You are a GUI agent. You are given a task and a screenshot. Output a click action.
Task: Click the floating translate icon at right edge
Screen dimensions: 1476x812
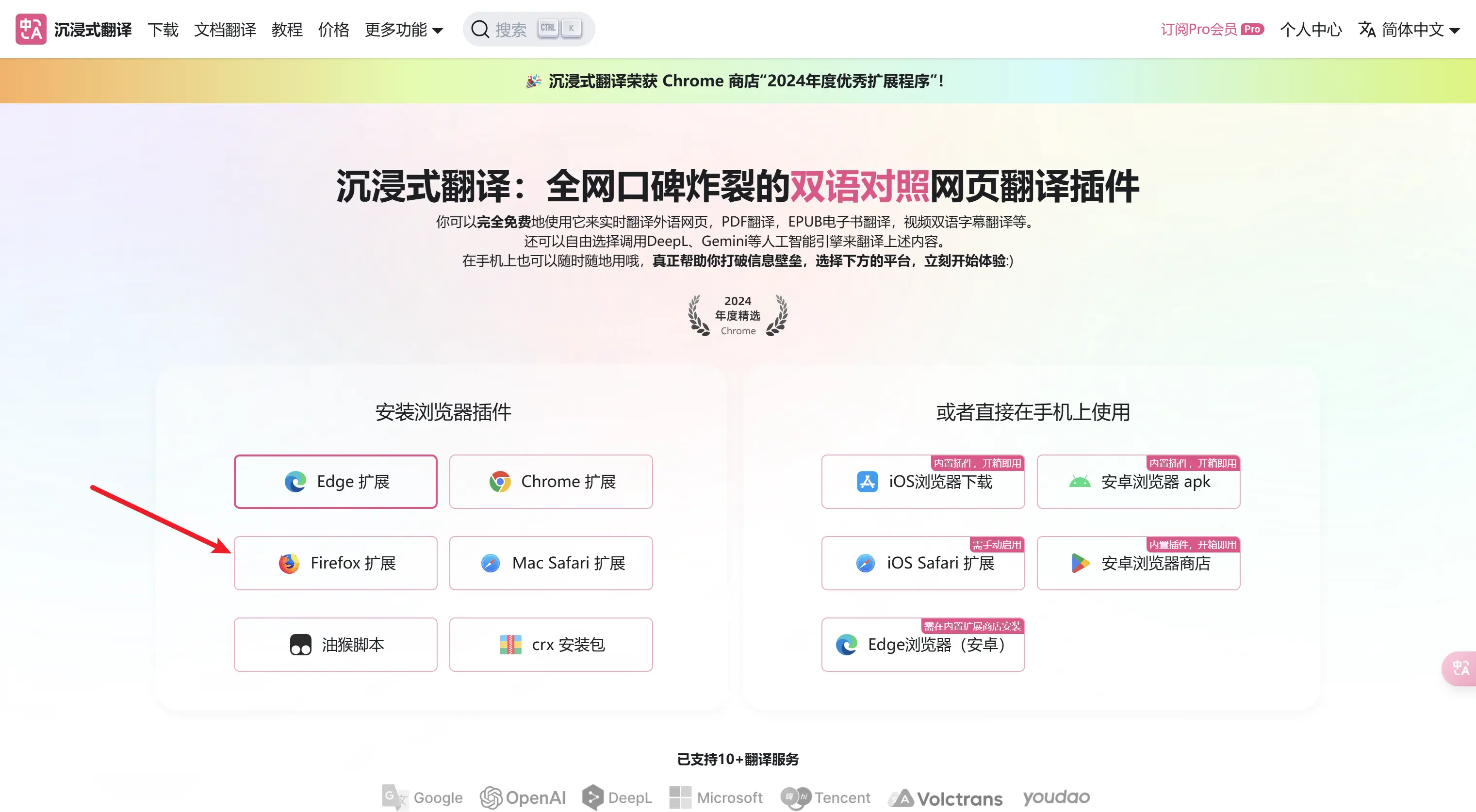pyautogui.click(x=1460, y=668)
